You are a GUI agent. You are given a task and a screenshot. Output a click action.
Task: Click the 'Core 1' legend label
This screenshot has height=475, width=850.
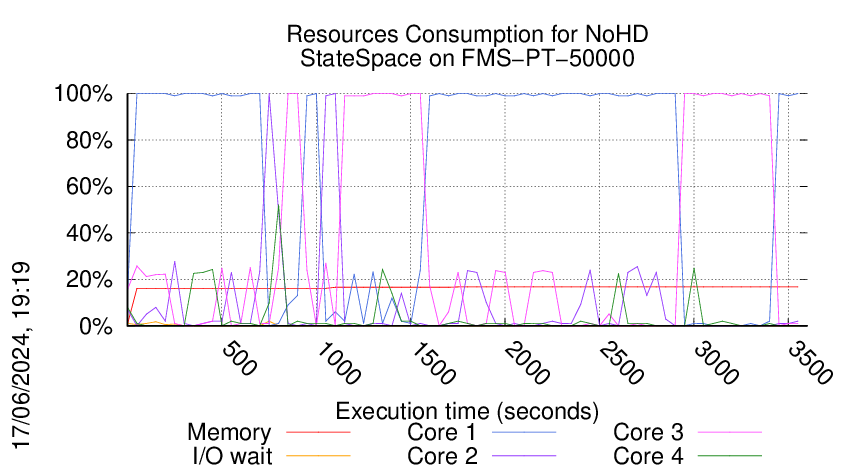tap(441, 433)
